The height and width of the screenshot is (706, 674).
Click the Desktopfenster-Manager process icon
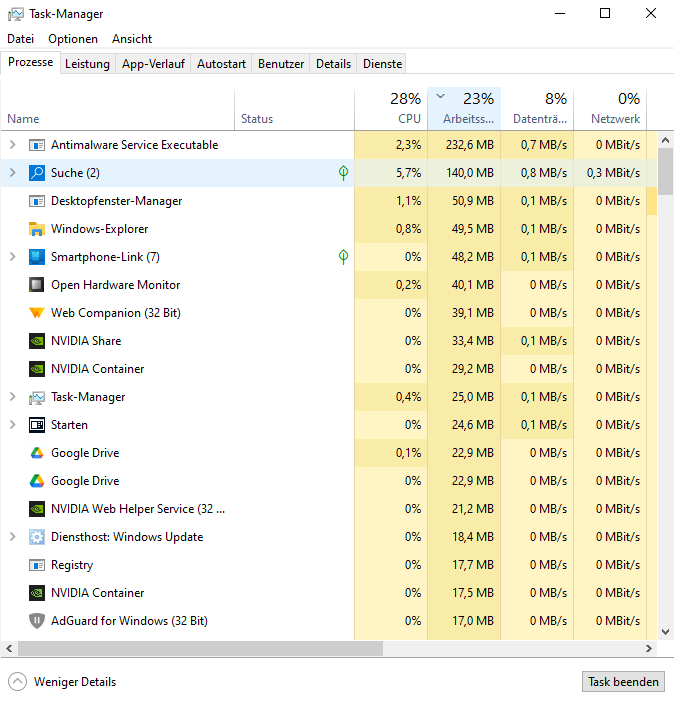pyautogui.click(x=36, y=201)
